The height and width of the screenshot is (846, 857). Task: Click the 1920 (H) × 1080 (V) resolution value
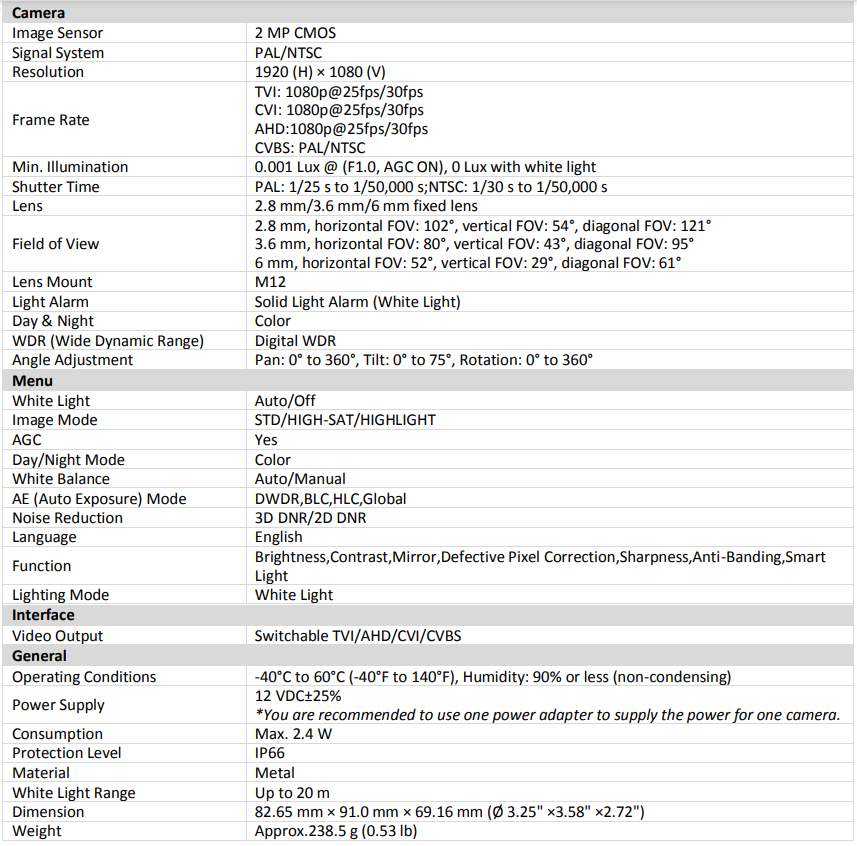[320, 72]
